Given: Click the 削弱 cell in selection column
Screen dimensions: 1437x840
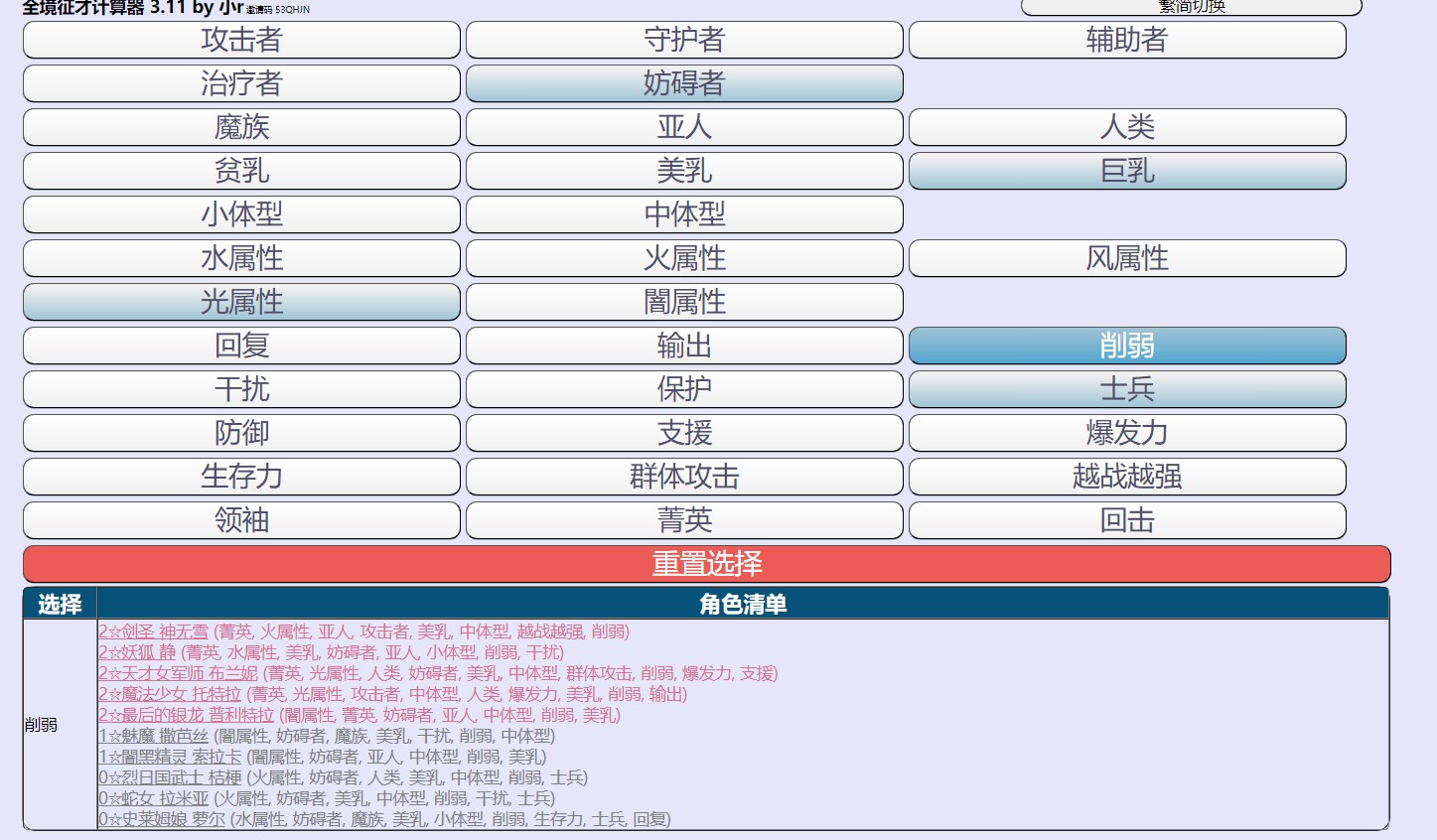Looking at the screenshot, I should click(60, 725).
